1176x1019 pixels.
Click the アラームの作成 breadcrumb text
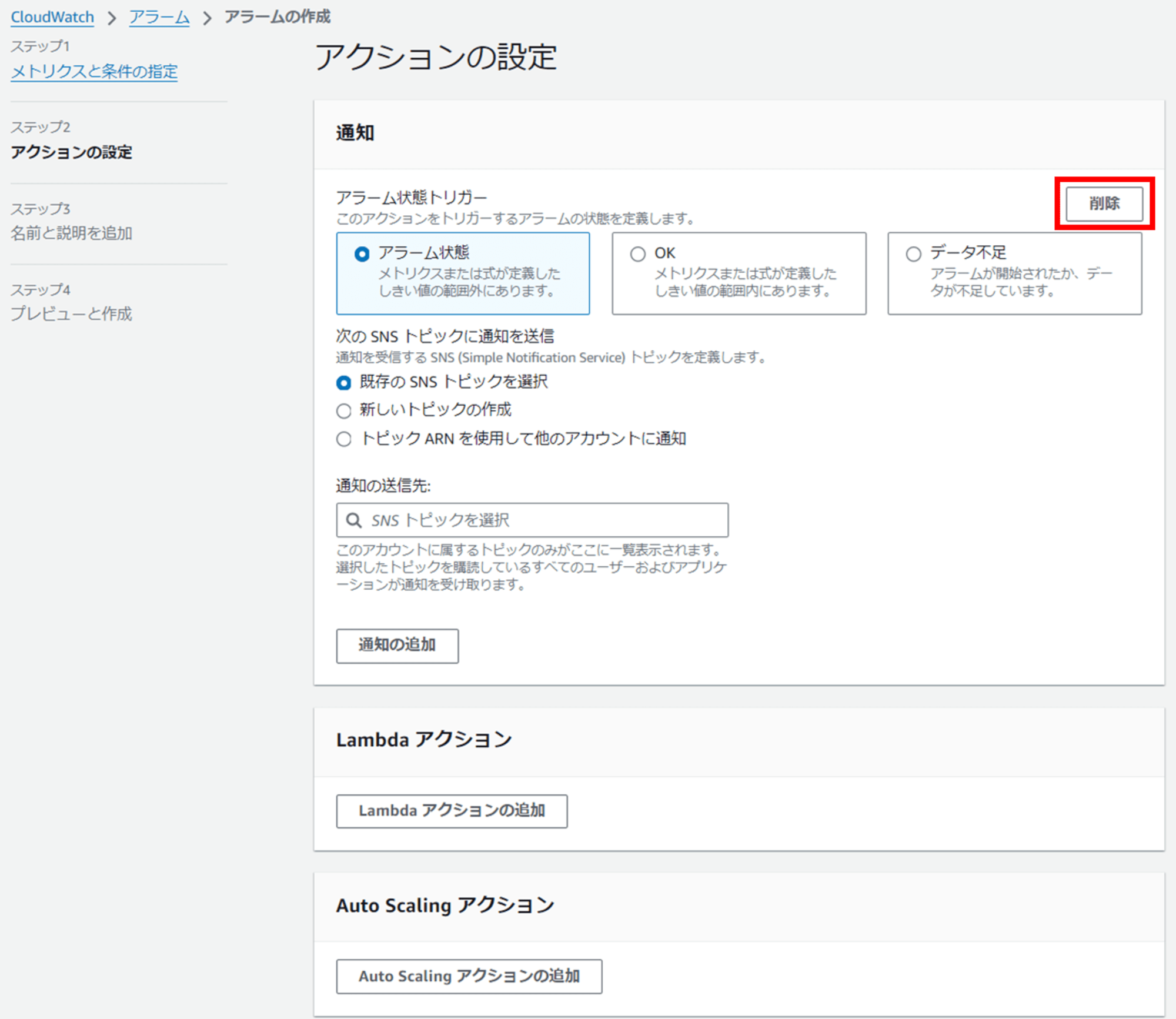278,16
